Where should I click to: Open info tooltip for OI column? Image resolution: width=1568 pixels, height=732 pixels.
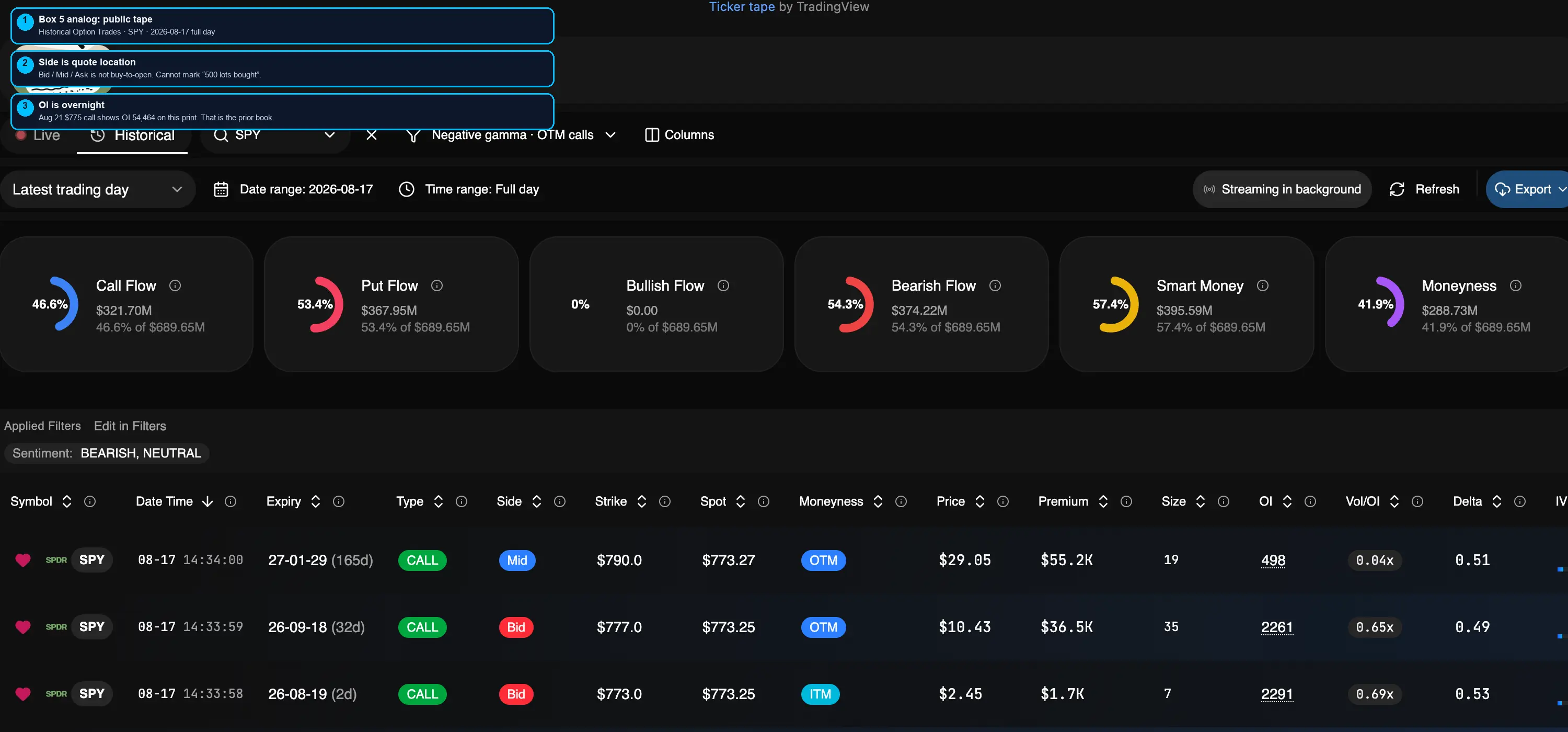[1310, 501]
